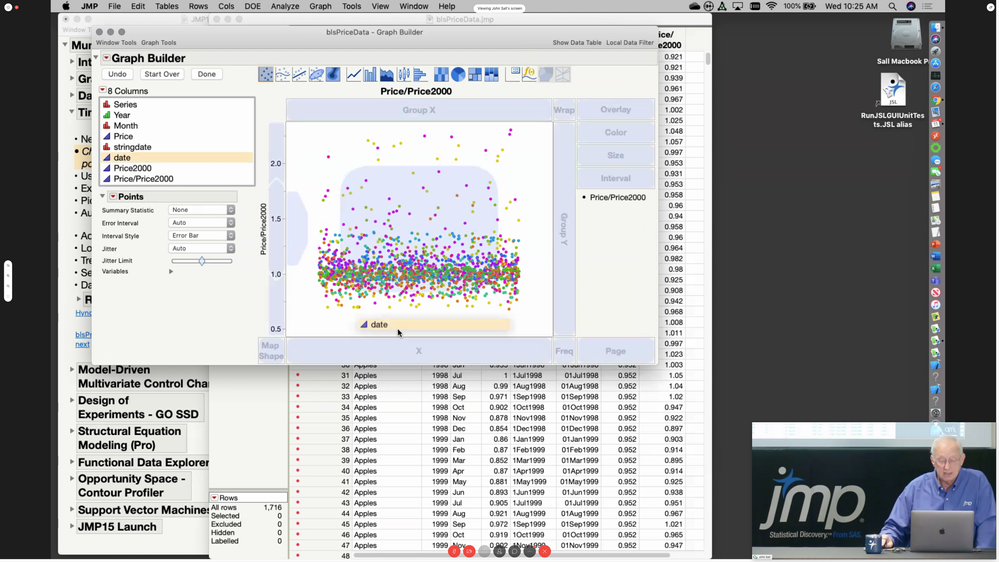Viewport: 999px width, 562px height.
Task: Click the Start Over button
Action: [x=162, y=74]
